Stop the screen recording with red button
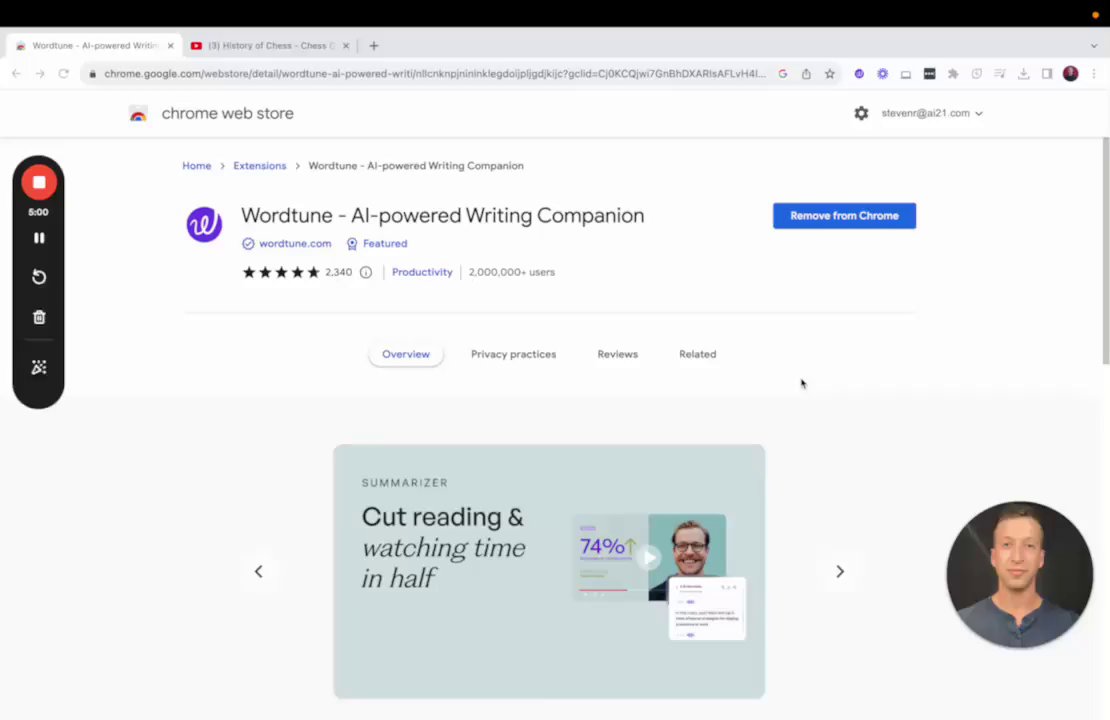 39,183
